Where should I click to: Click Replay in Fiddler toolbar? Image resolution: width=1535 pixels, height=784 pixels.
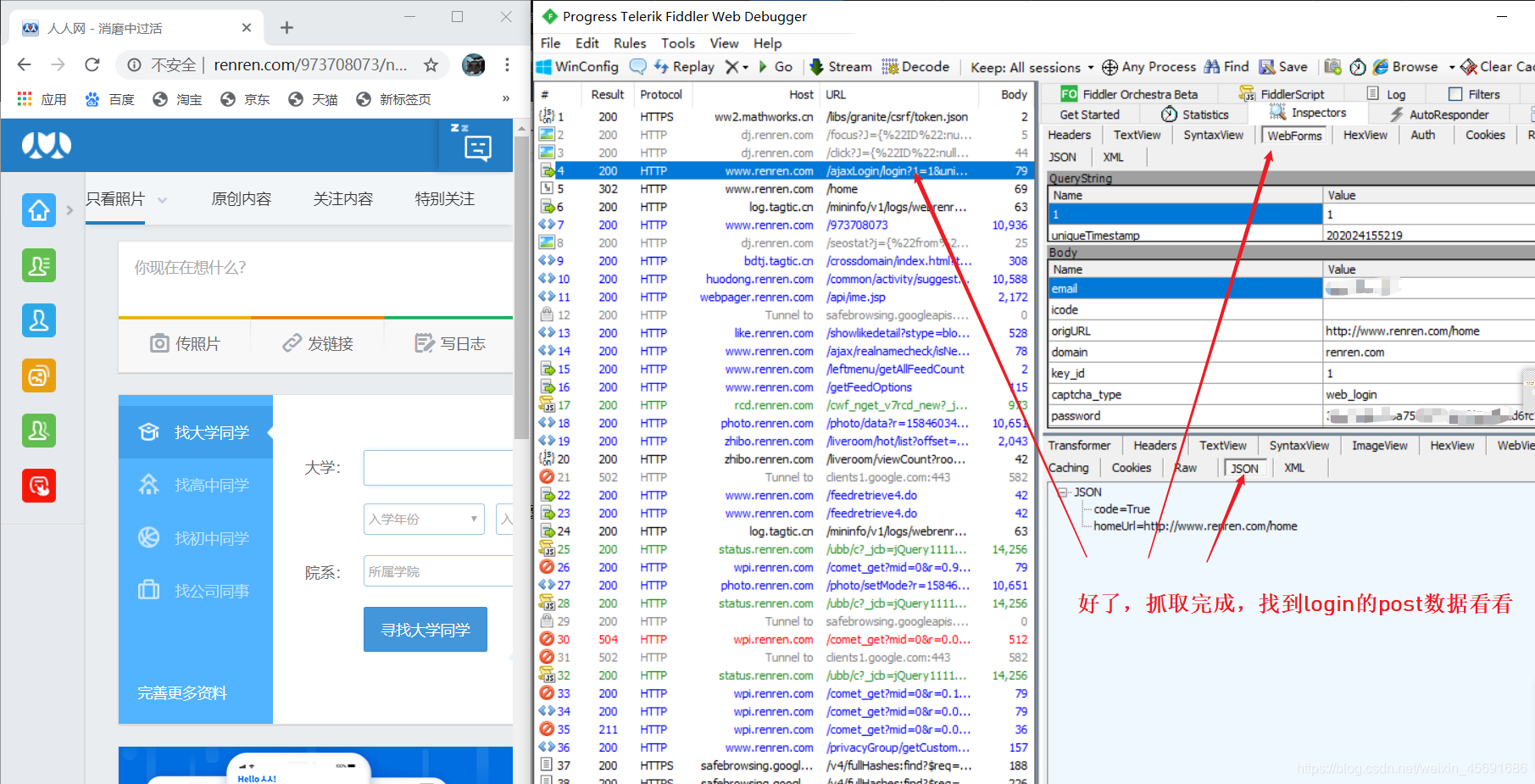(x=684, y=67)
